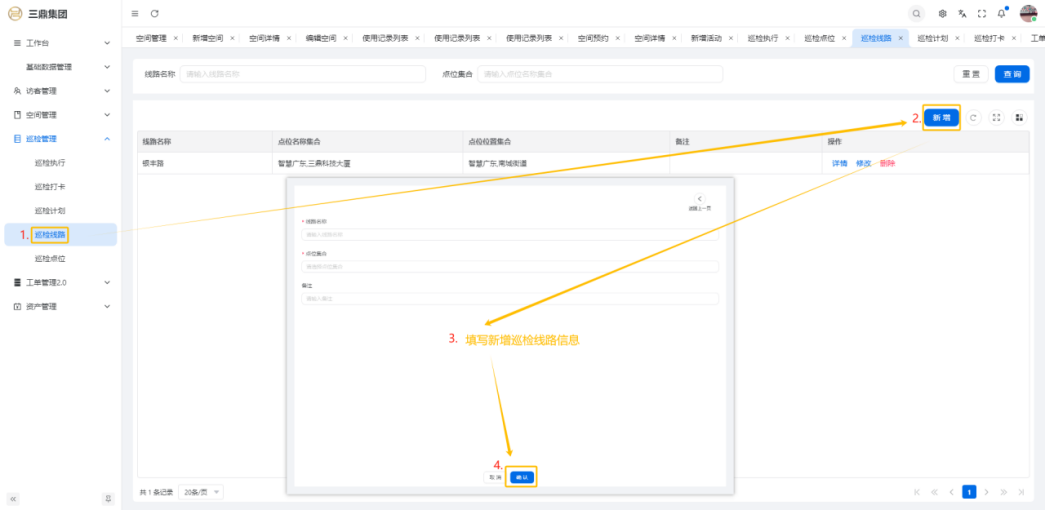
Task: Open settings via the gear icon
Action: (942, 13)
